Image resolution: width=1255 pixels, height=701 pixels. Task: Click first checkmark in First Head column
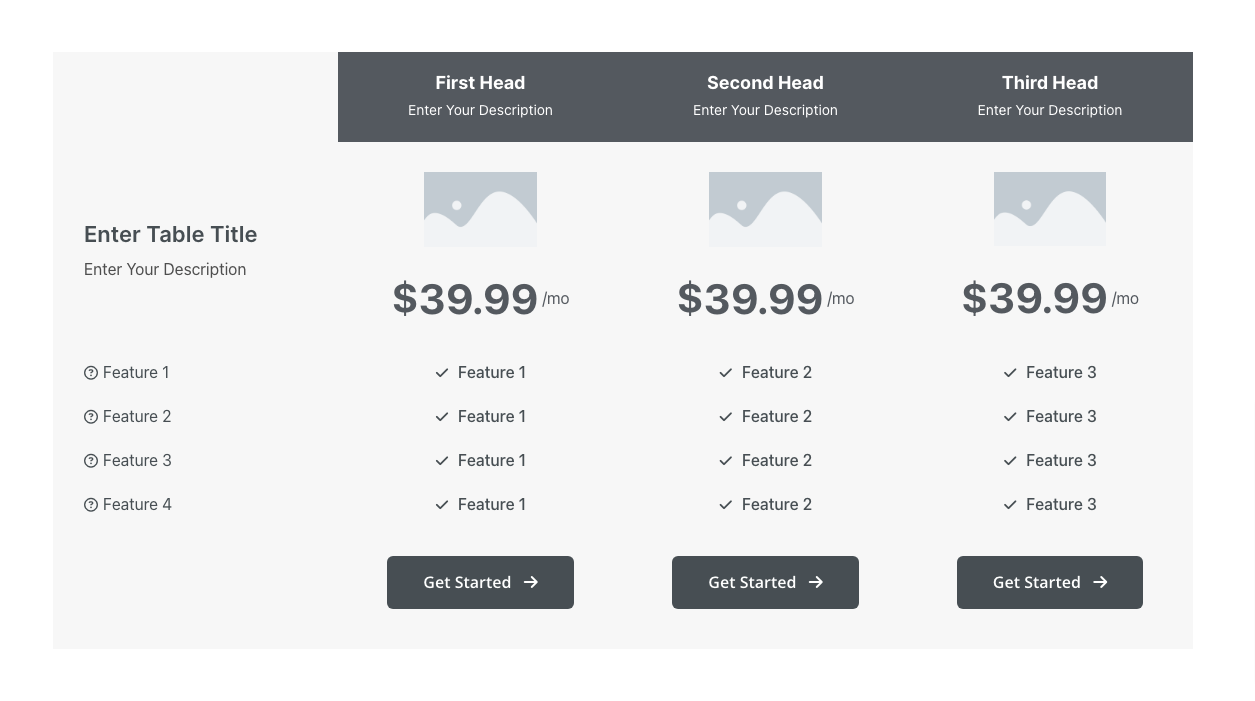[x=442, y=373]
